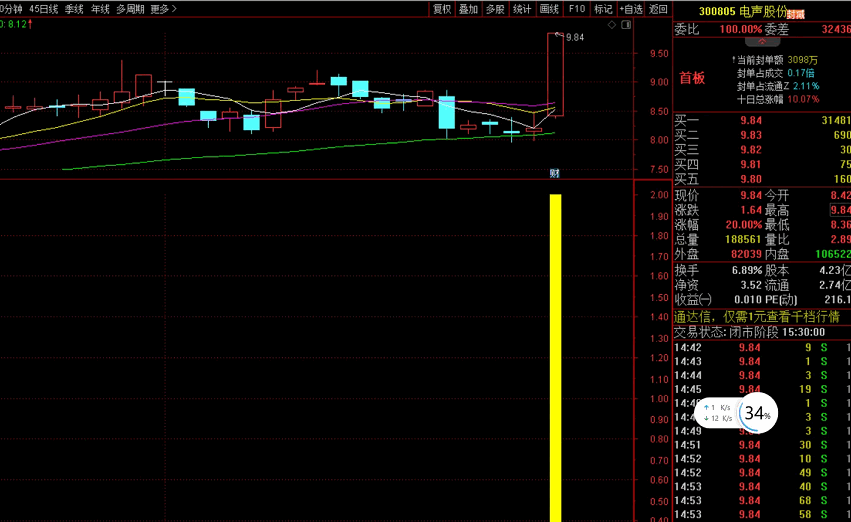This screenshot has height=522, width=851.
Task: Click the 交易状态 闭市阶段 status line
Action: (750, 332)
